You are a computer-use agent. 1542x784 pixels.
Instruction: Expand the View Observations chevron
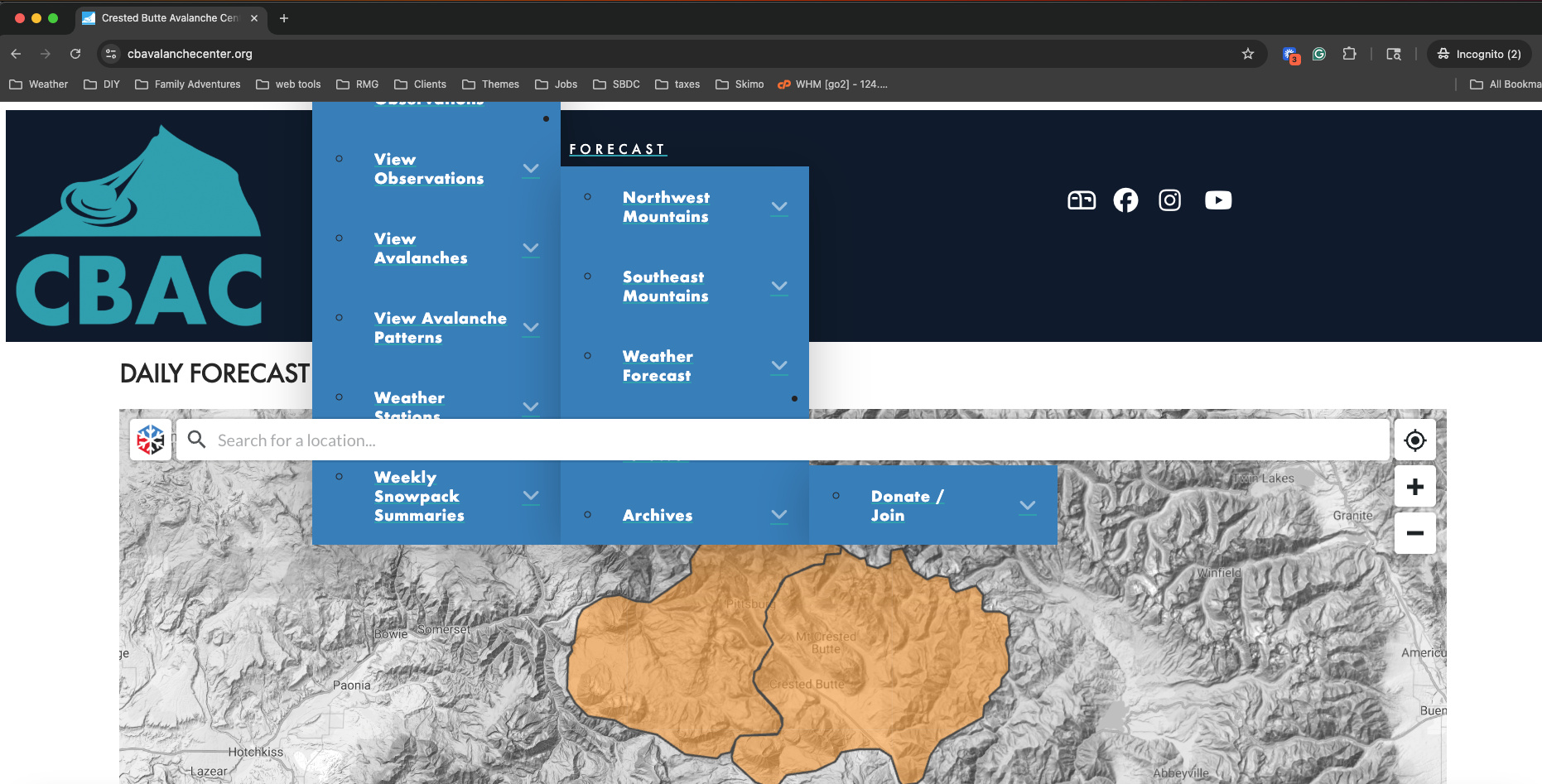tap(531, 169)
